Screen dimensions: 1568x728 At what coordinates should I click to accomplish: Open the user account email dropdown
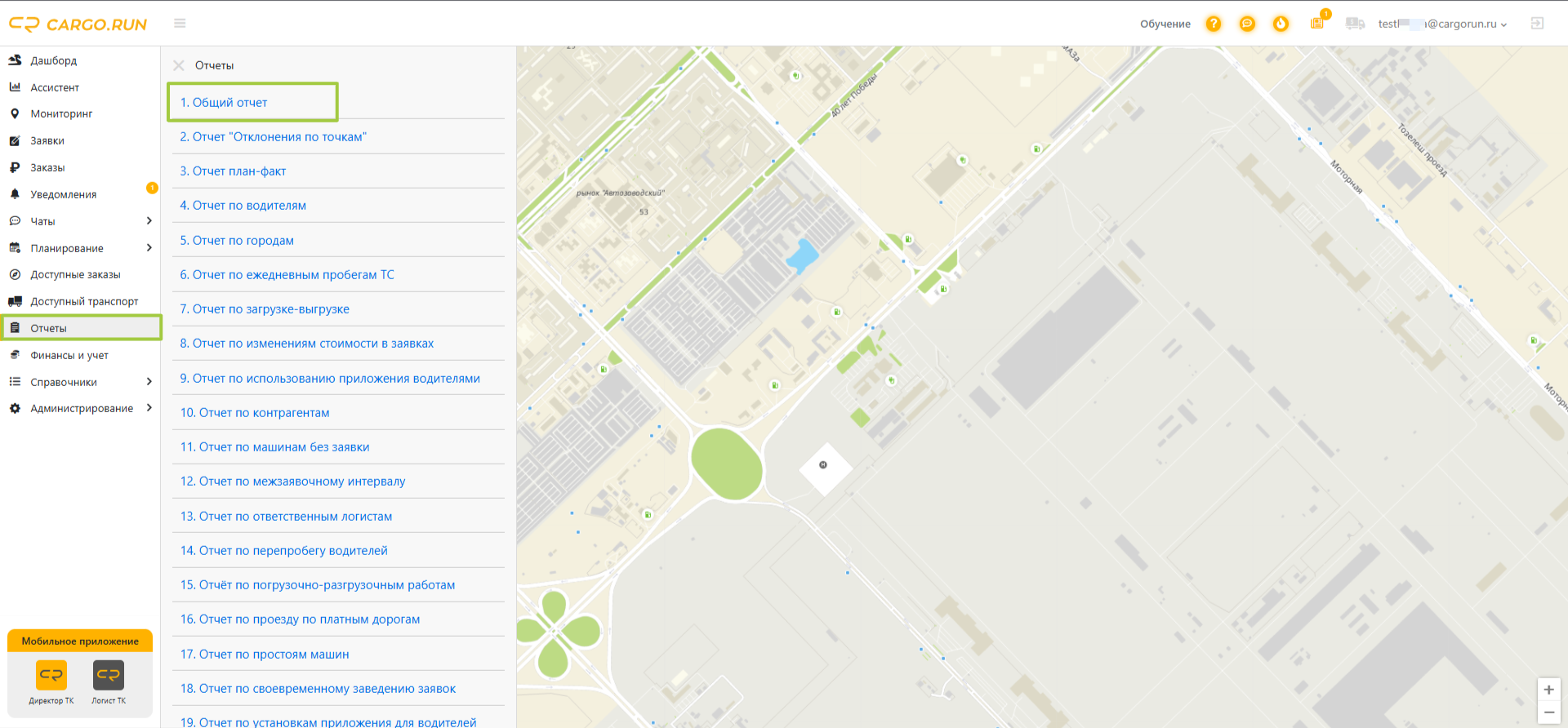coord(1442,24)
